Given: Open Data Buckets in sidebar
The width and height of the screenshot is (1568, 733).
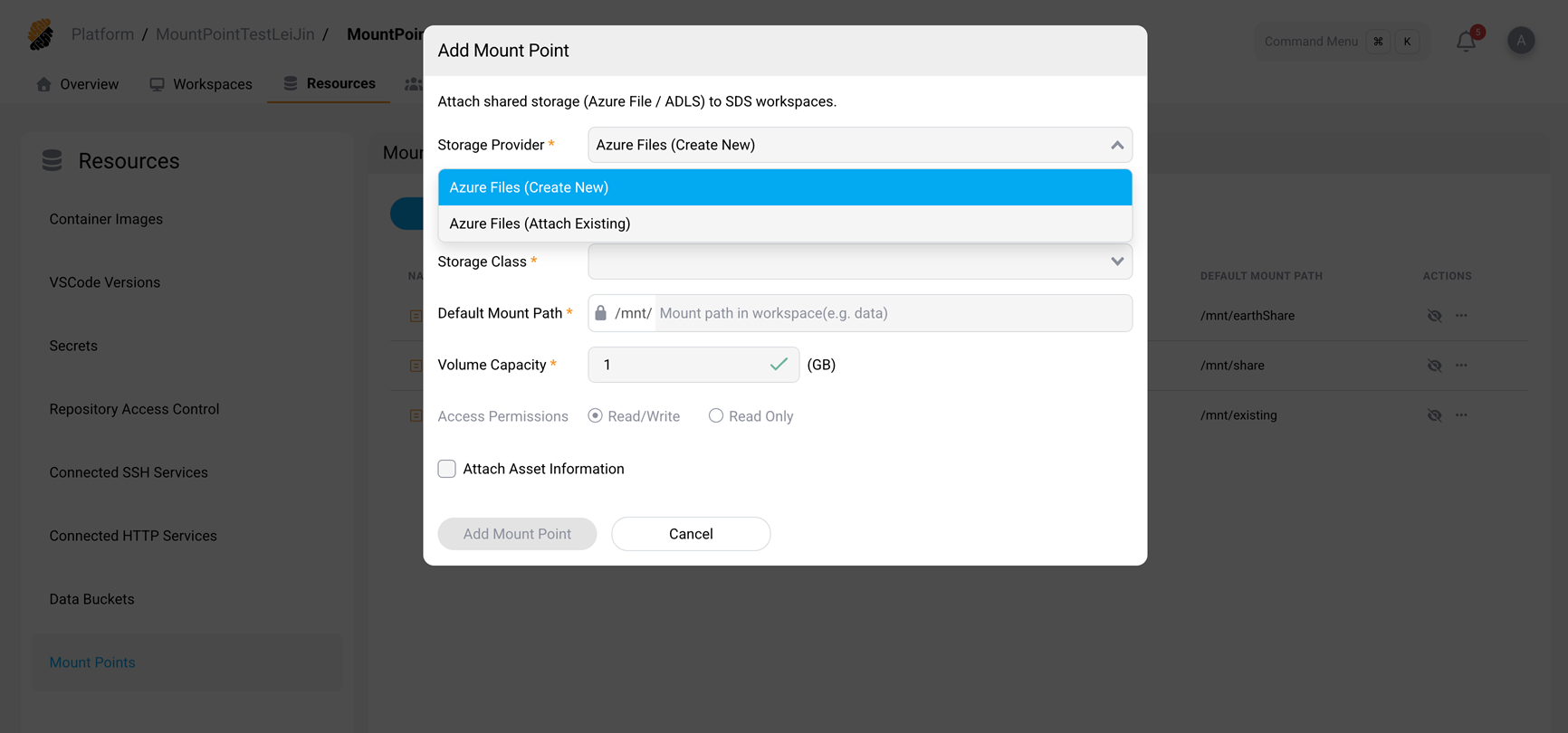Looking at the screenshot, I should [x=91, y=599].
